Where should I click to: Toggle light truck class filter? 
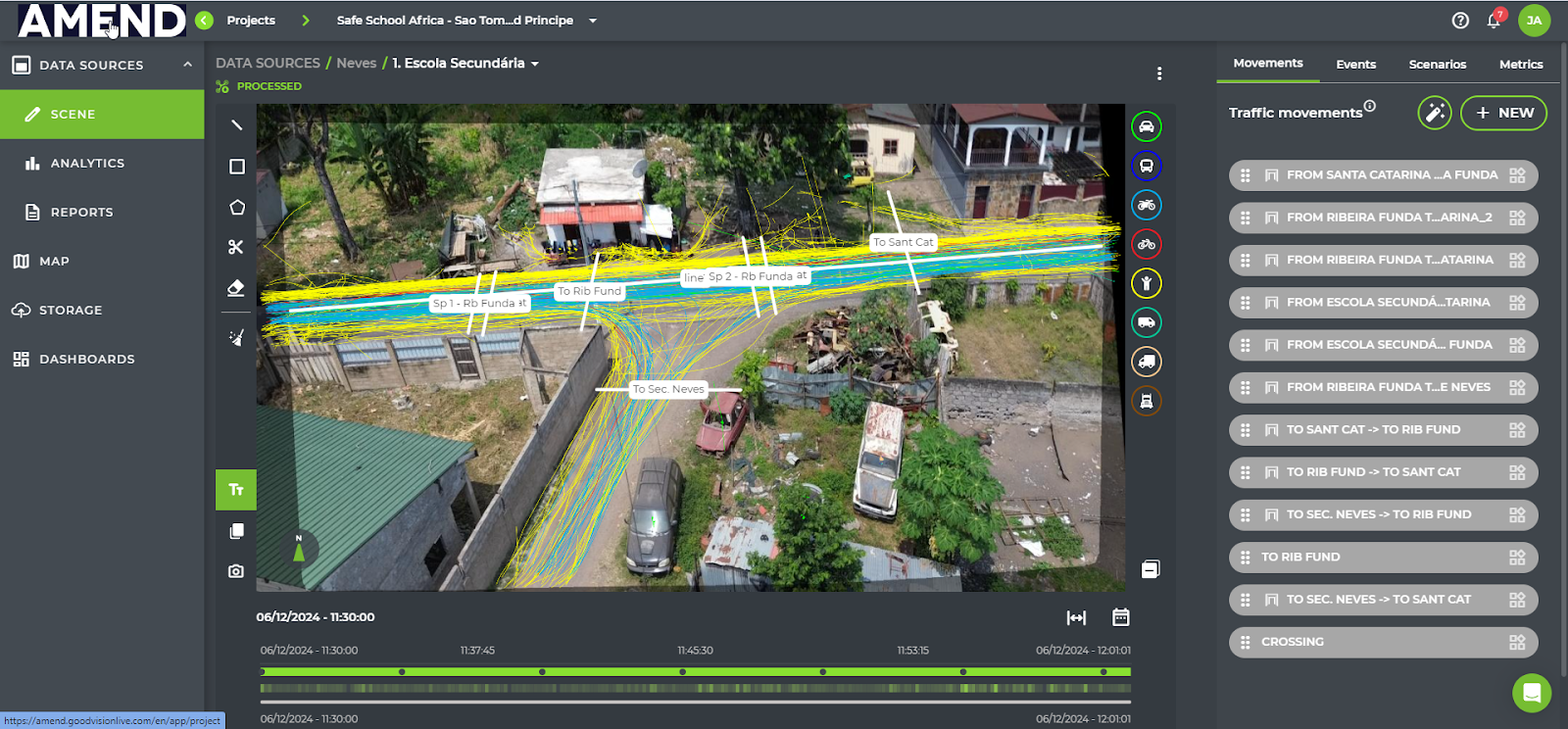click(1147, 362)
